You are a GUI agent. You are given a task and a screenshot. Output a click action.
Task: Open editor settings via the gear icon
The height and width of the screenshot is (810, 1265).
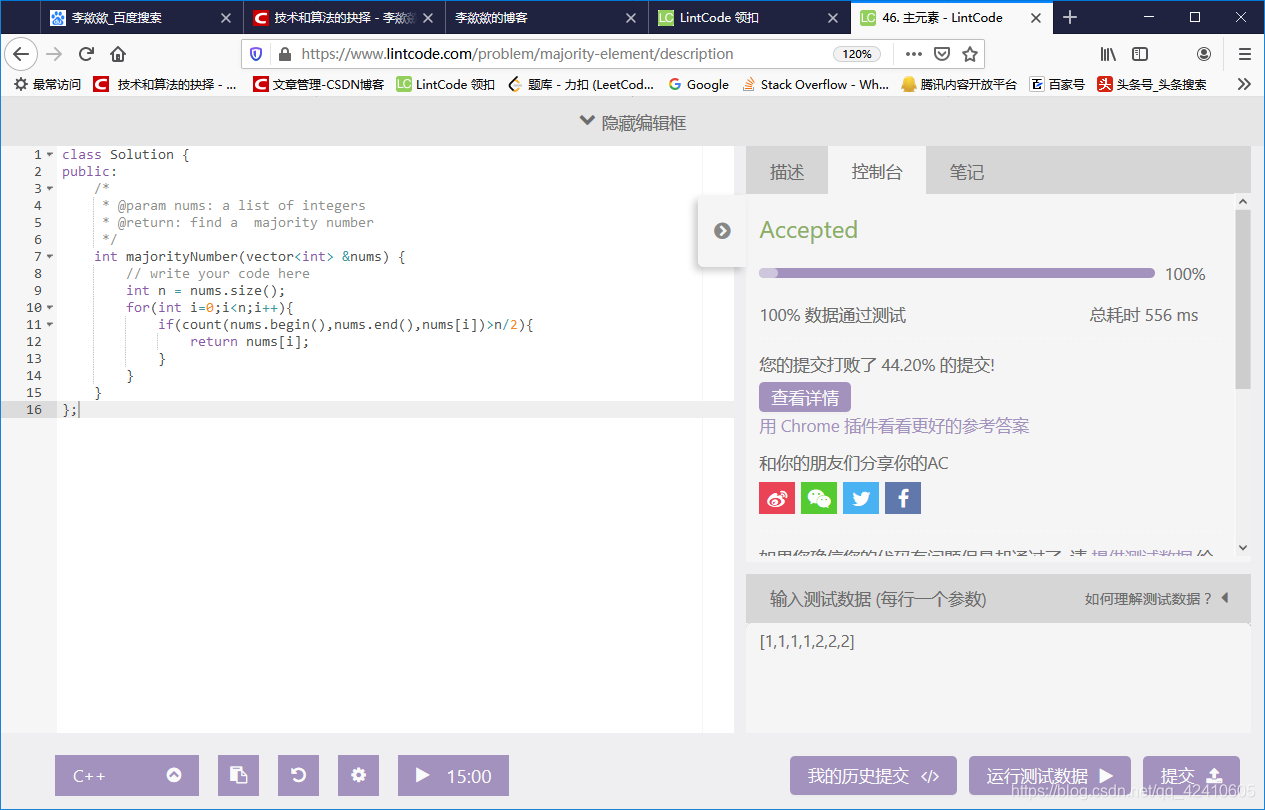pos(358,775)
